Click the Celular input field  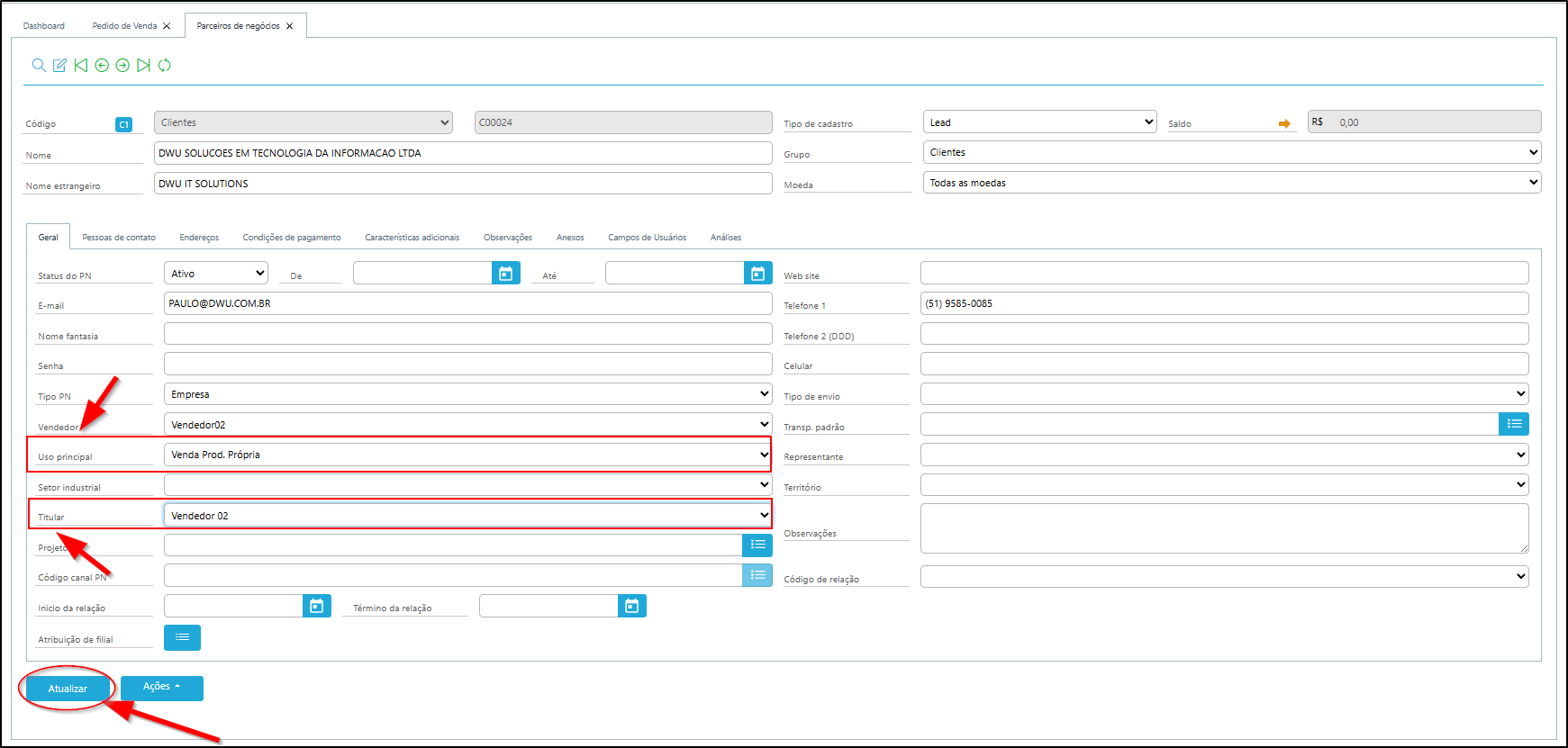pos(1225,364)
